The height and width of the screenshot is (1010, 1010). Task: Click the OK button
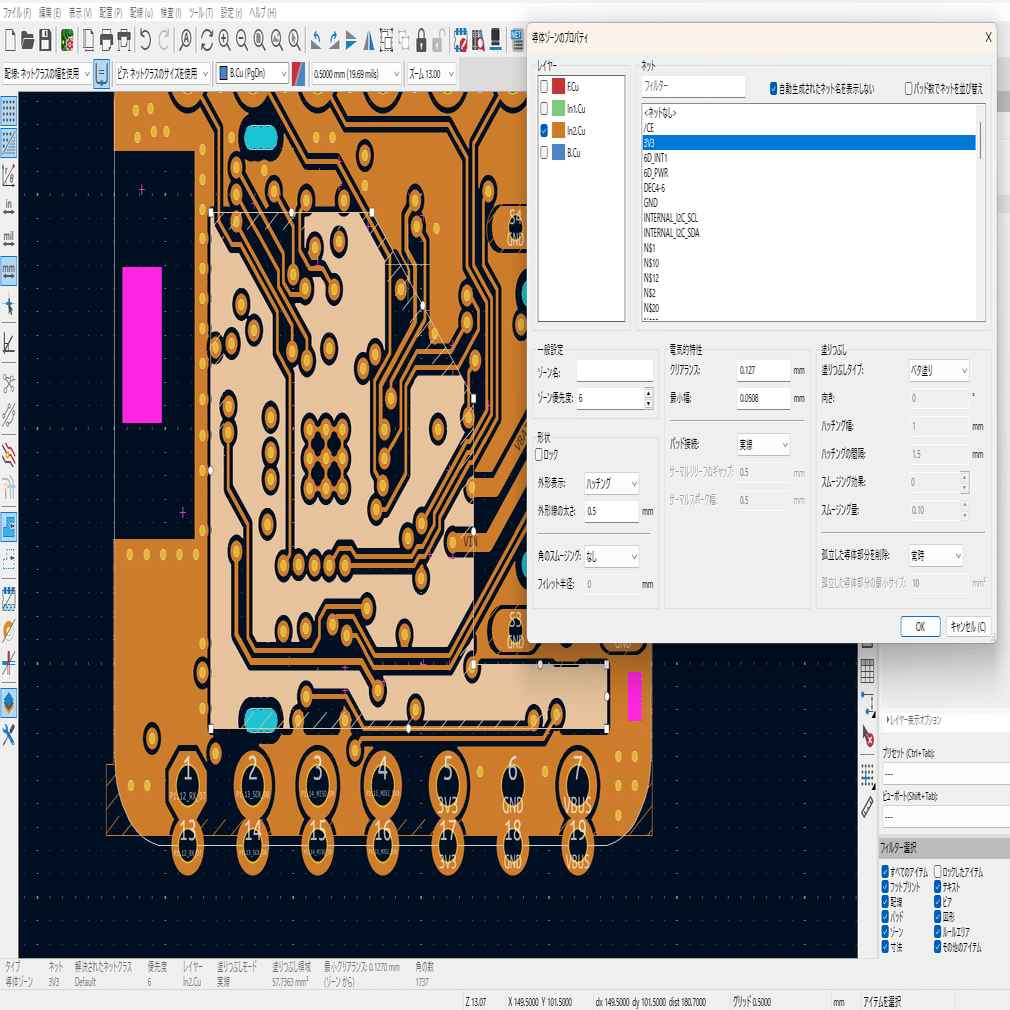tap(919, 626)
